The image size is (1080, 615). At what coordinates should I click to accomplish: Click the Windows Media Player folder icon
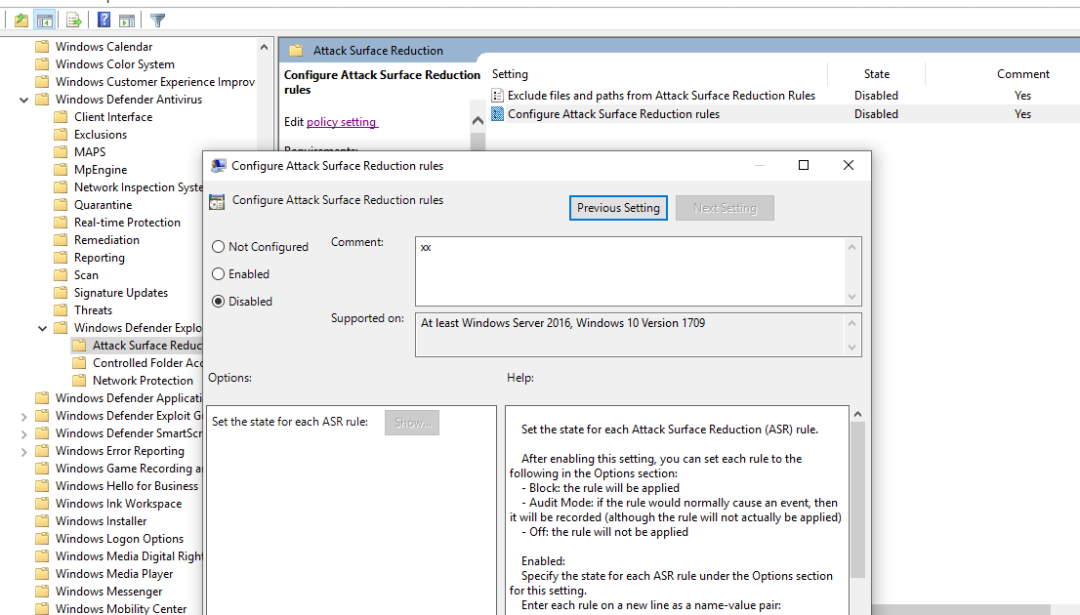(x=42, y=574)
